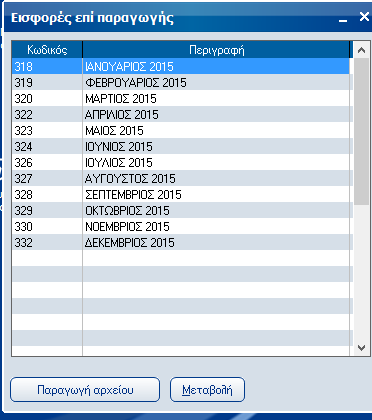Select the ΦΕΒΡΟΥΑΡΙΟΣ 2015 row
Screen dimensions: 372x420
[182, 83]
